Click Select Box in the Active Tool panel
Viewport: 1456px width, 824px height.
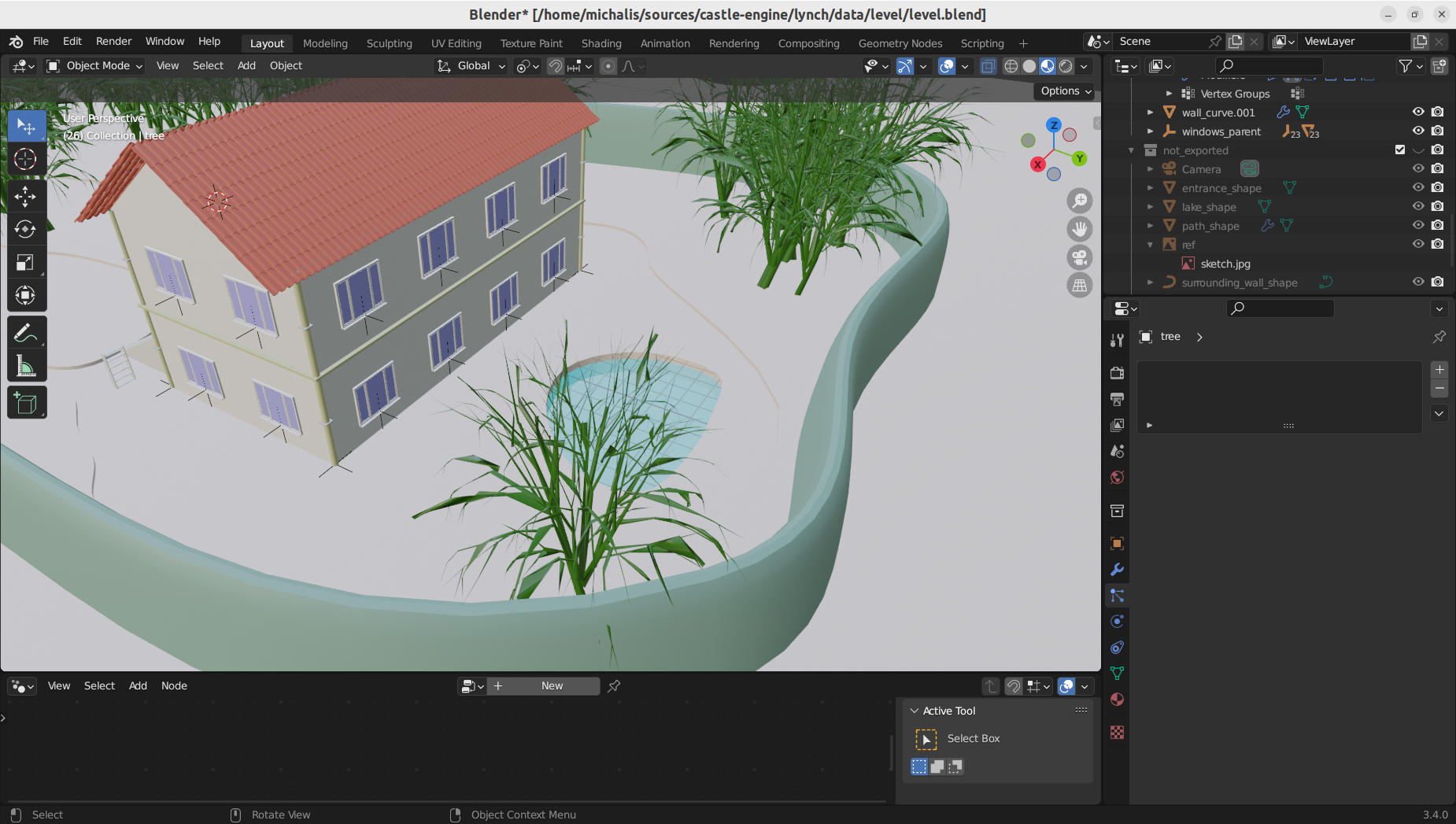click(974, 738)
